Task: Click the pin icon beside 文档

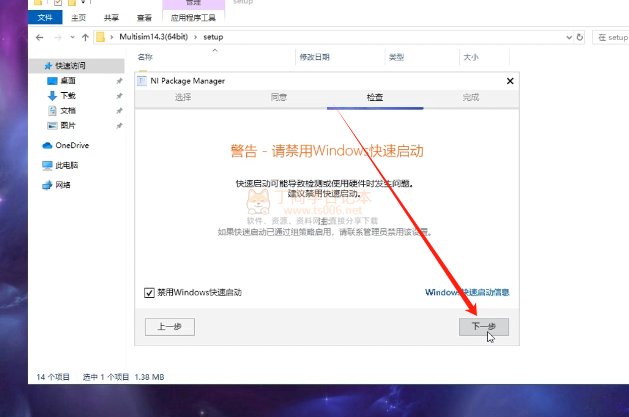Action: point(119,111)
